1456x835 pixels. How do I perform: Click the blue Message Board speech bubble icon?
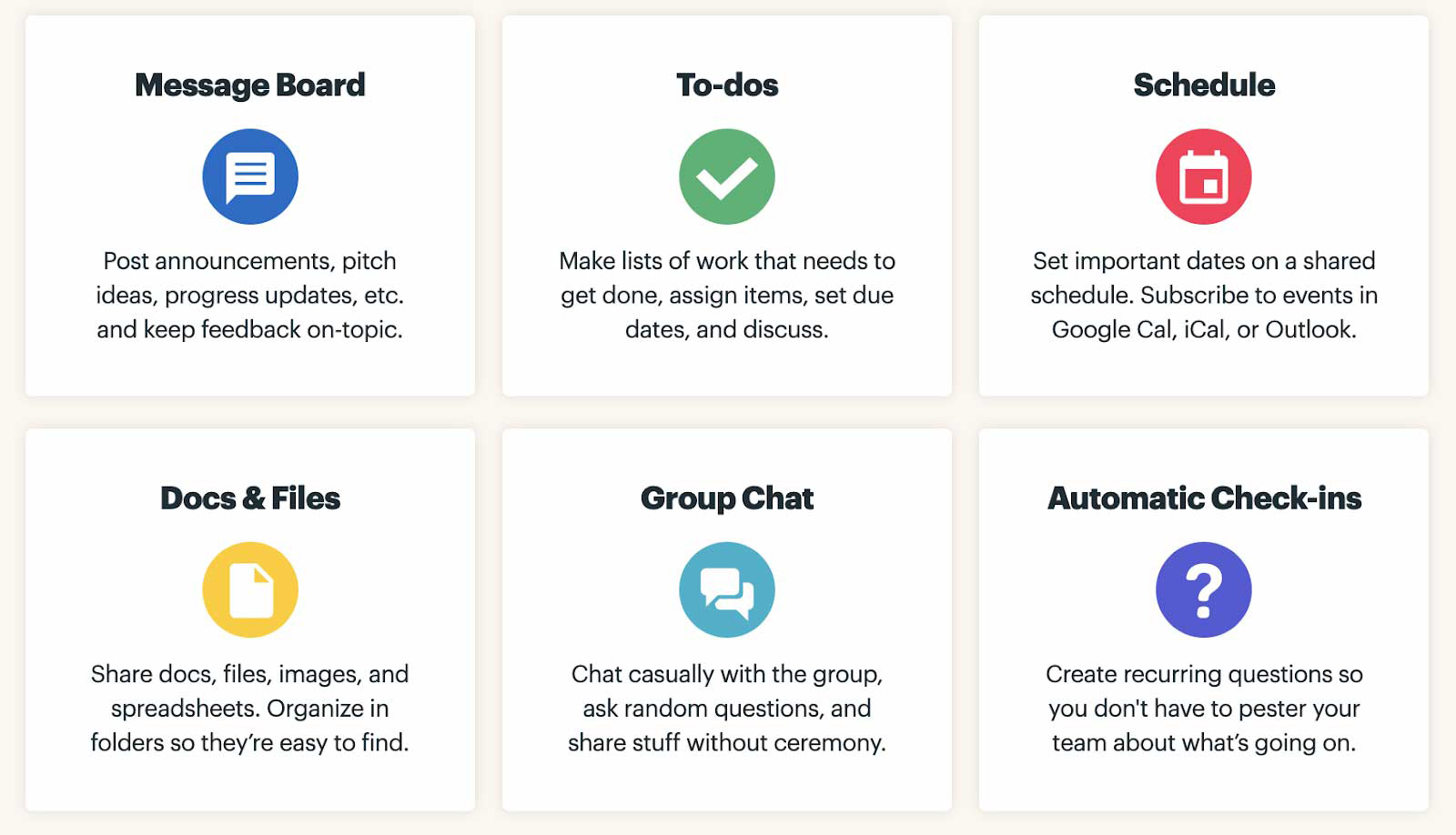click(249, 176)
